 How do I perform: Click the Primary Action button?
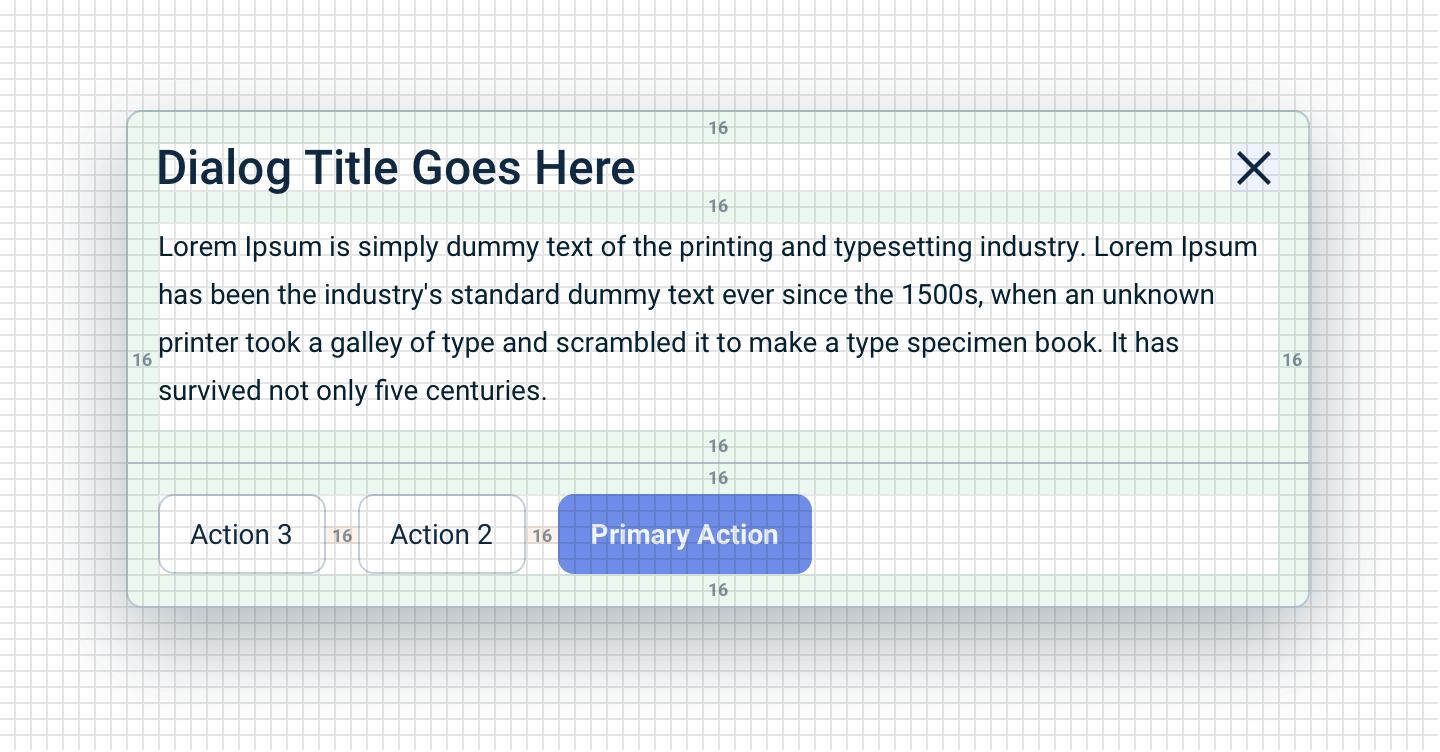684,534
